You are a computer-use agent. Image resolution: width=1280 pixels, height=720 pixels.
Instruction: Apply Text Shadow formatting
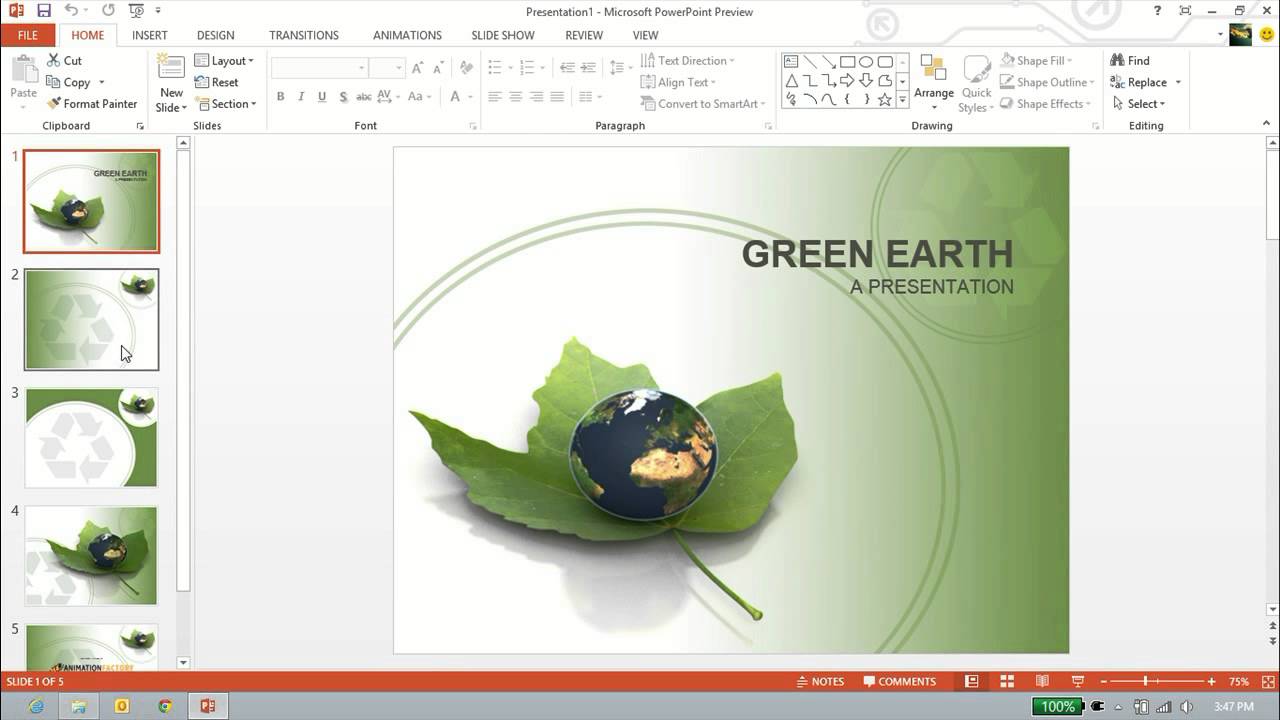[x=343, y=97]
